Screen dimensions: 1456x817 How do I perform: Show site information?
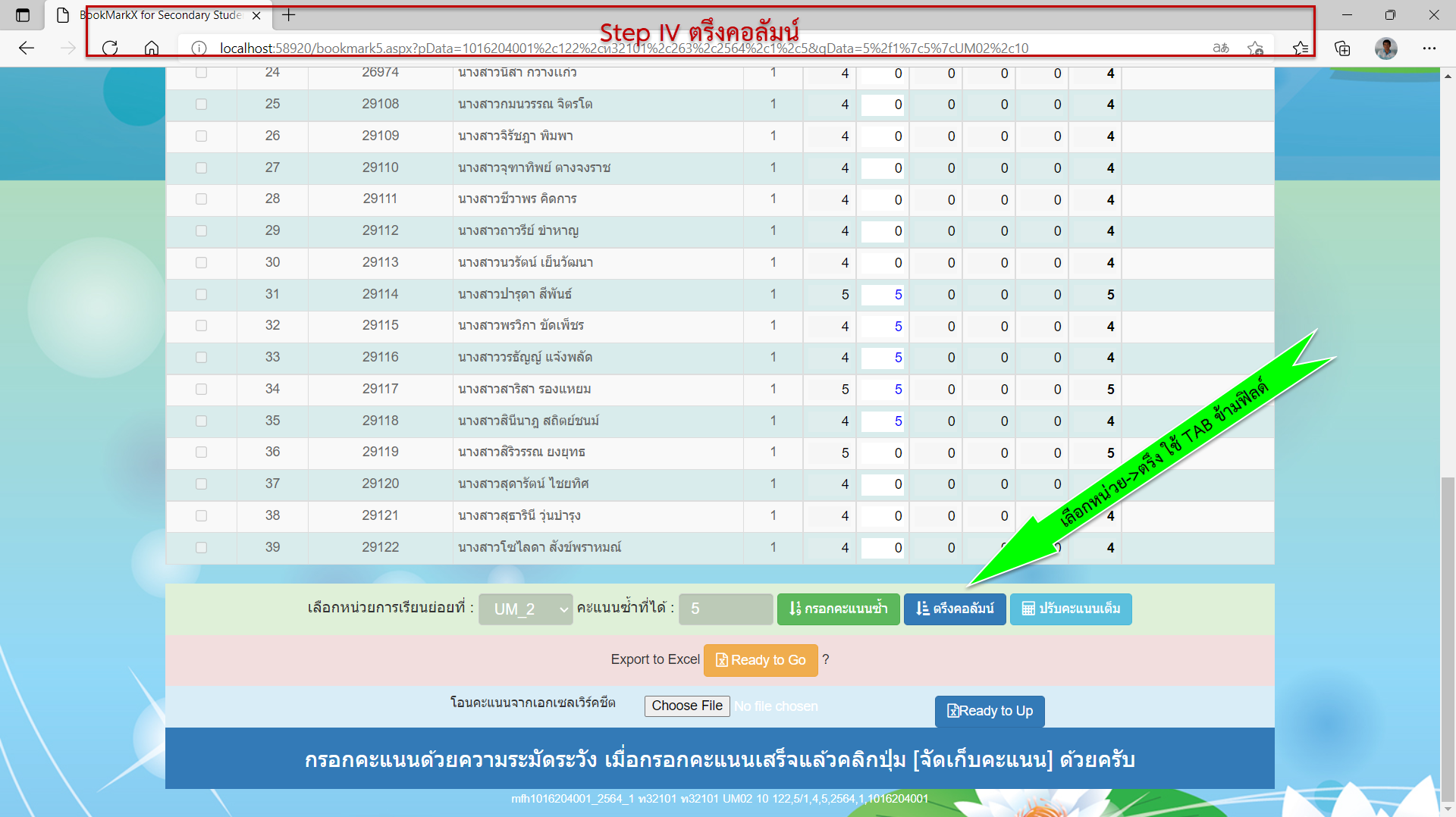(x=199, y=49)
